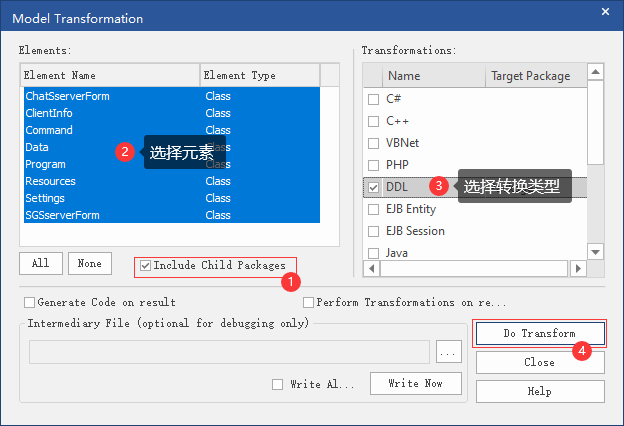The height and width of the screenshot is (426, 624).
Task: Sort by Element Type column header
Action: 260,75
